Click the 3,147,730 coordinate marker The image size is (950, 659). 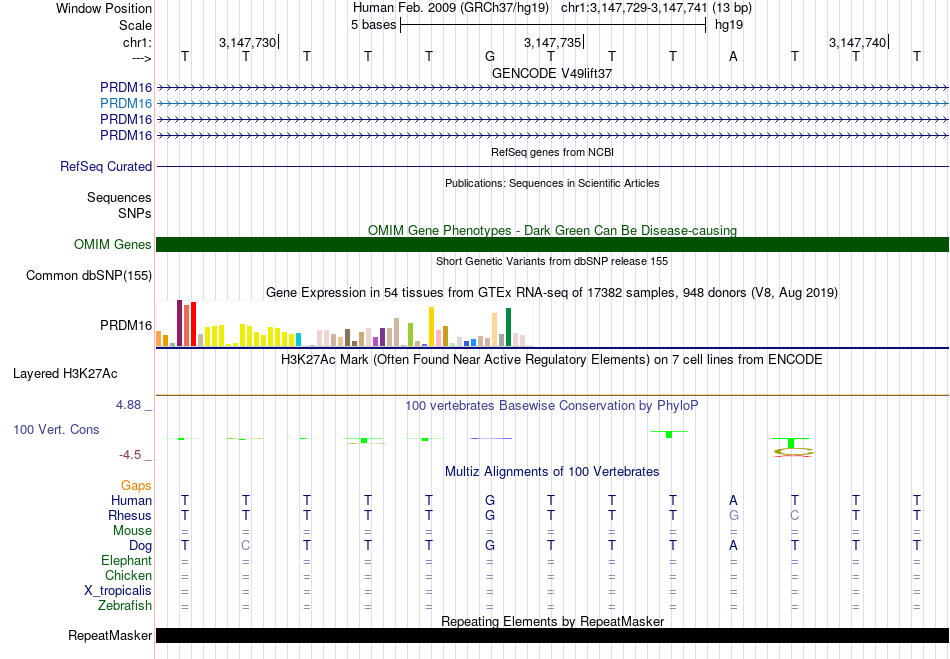[247, 42]
